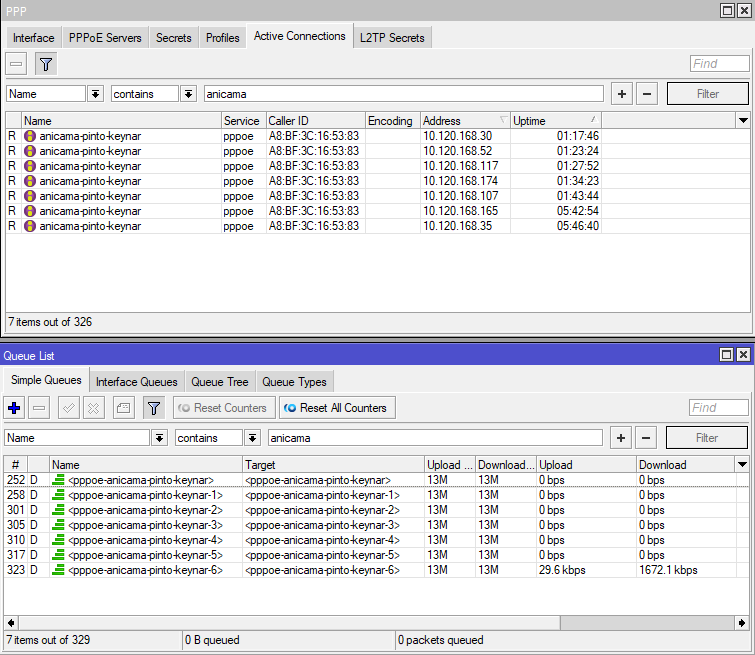Open column chooser dropdown in PPP table
This screenshot has width=755, height=655.
[743, 120]
